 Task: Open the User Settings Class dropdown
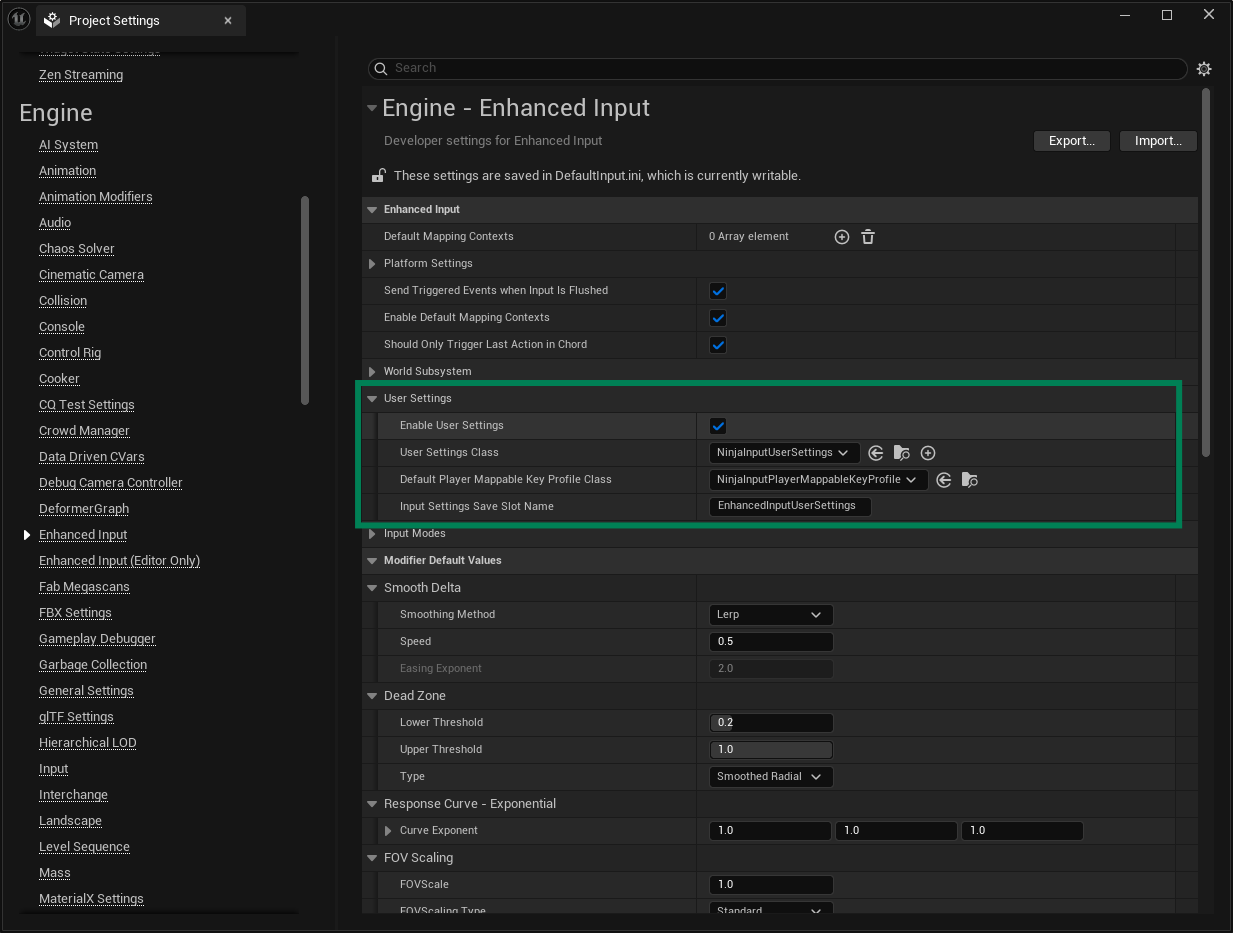(783, 452)
